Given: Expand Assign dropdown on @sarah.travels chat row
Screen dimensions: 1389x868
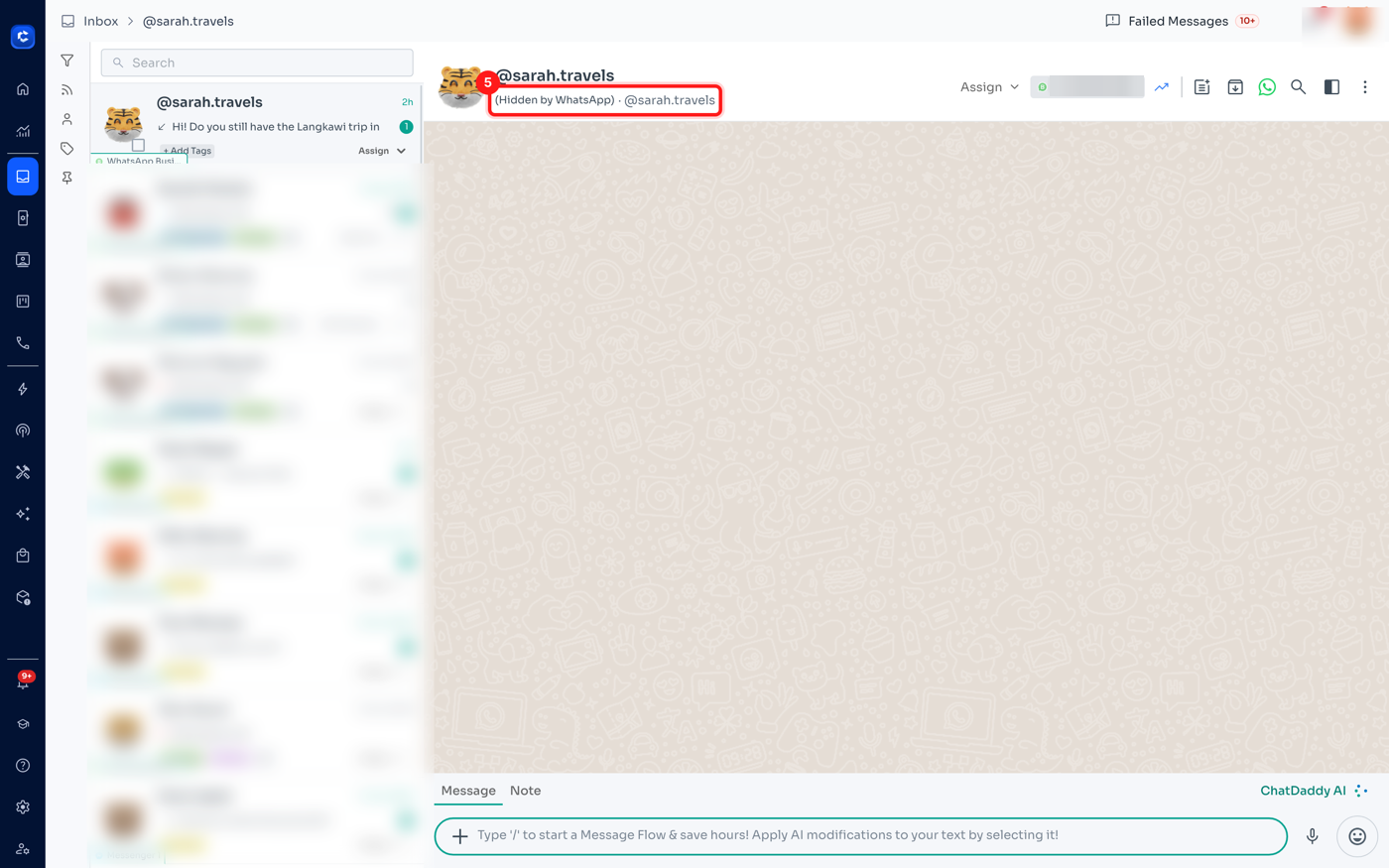Looking at the screenshot, I should pos(382,151).
